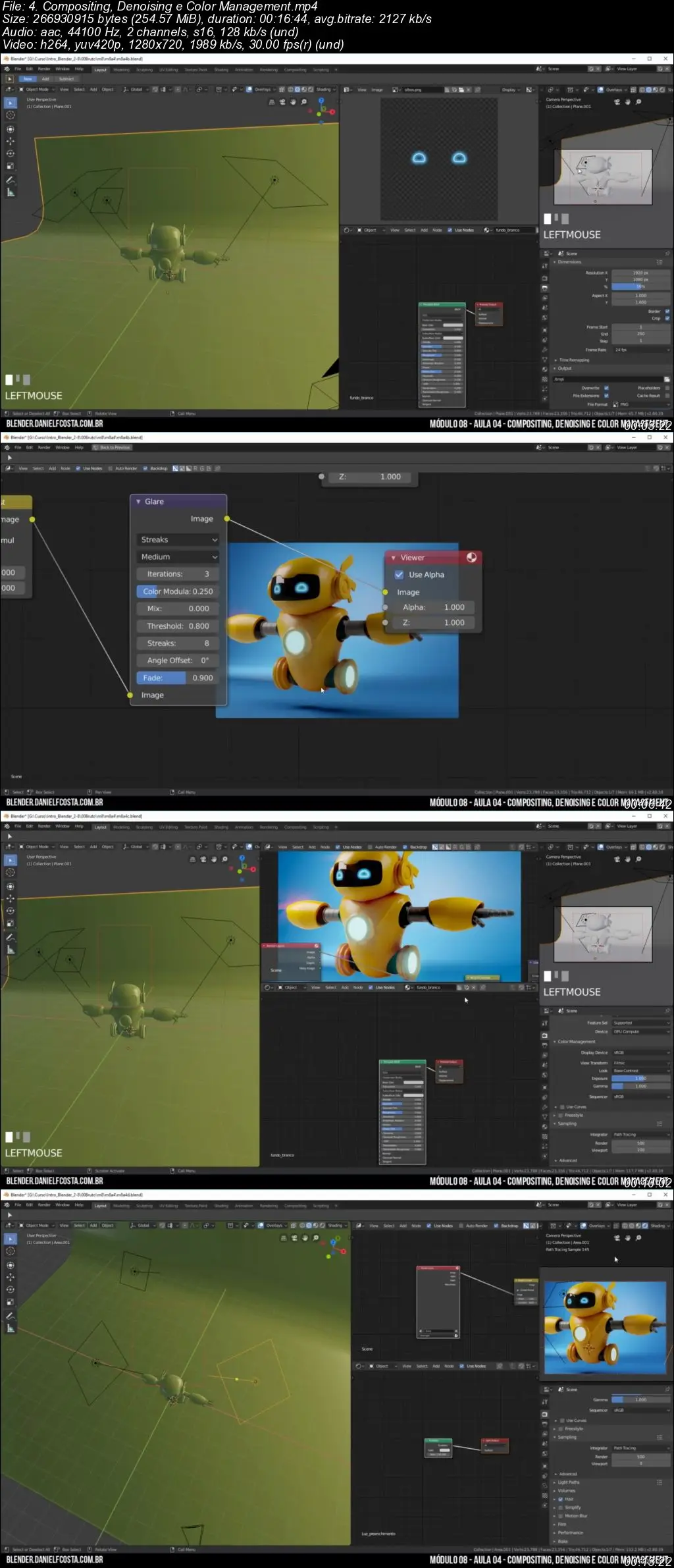Screen dimensions: 674x1568
Task: Open the Frame Rate 24 fps dropdown
Action: pyautogui.click(x=640, y=350)
